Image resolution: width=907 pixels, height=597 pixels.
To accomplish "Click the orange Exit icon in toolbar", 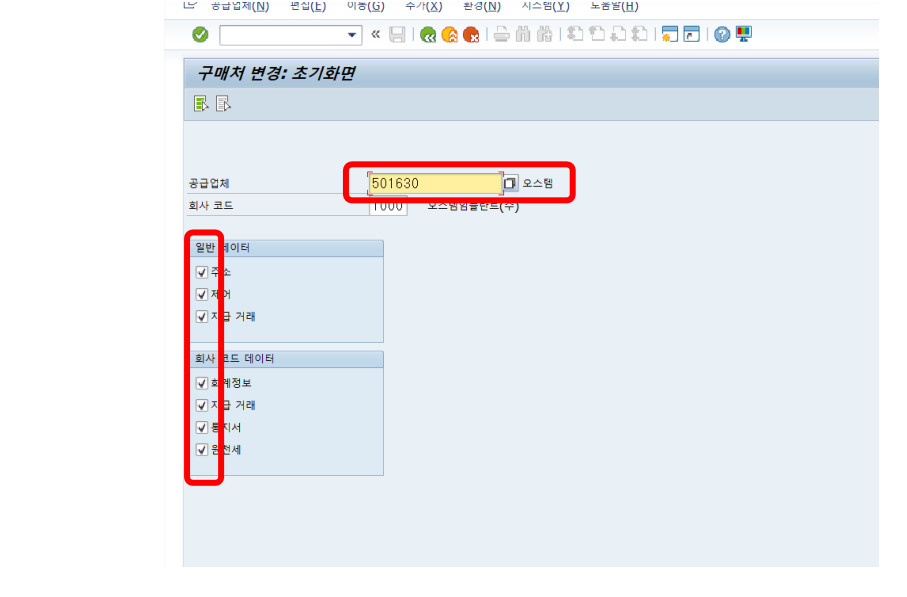I will point(449,35).
